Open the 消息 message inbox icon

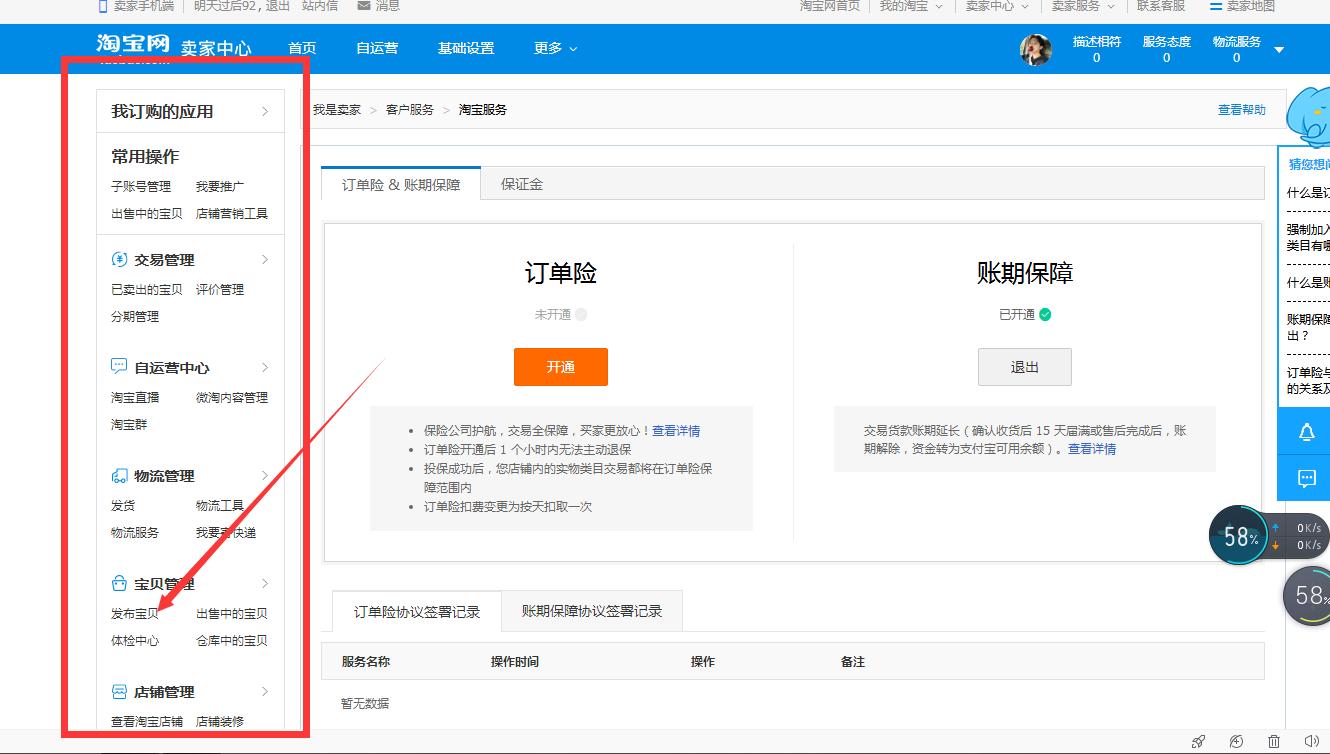pos(365,7)
